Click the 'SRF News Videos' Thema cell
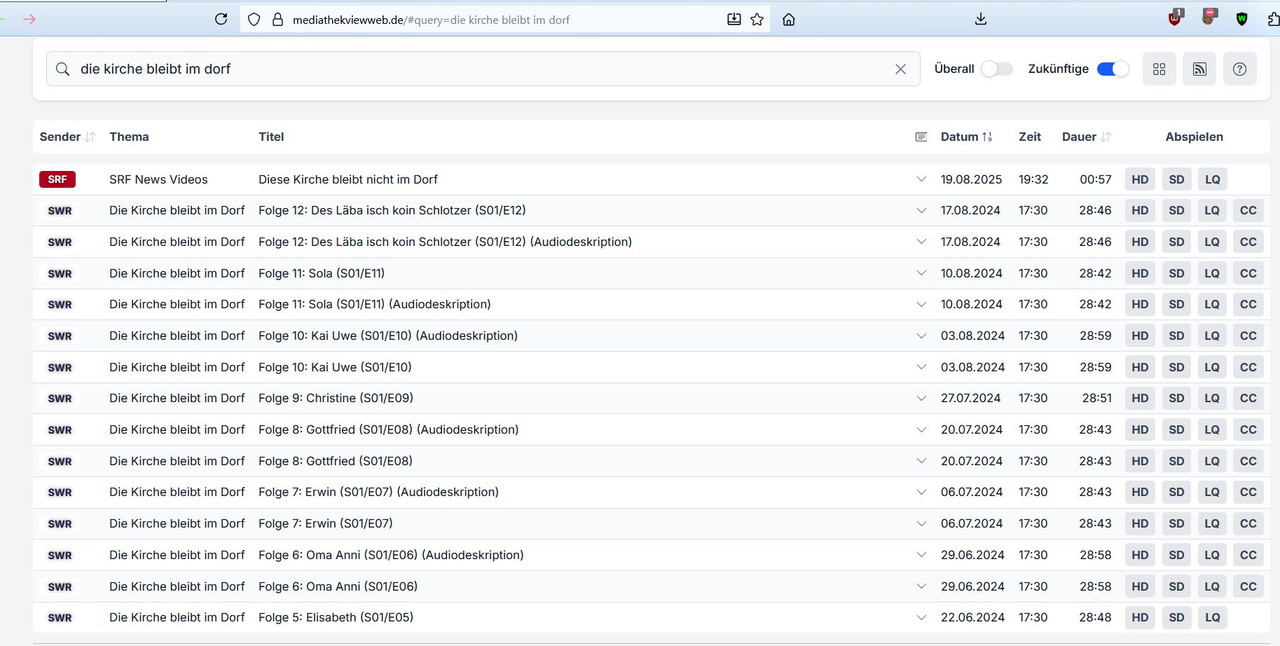The image size is (1280, 646). point(159,180)
